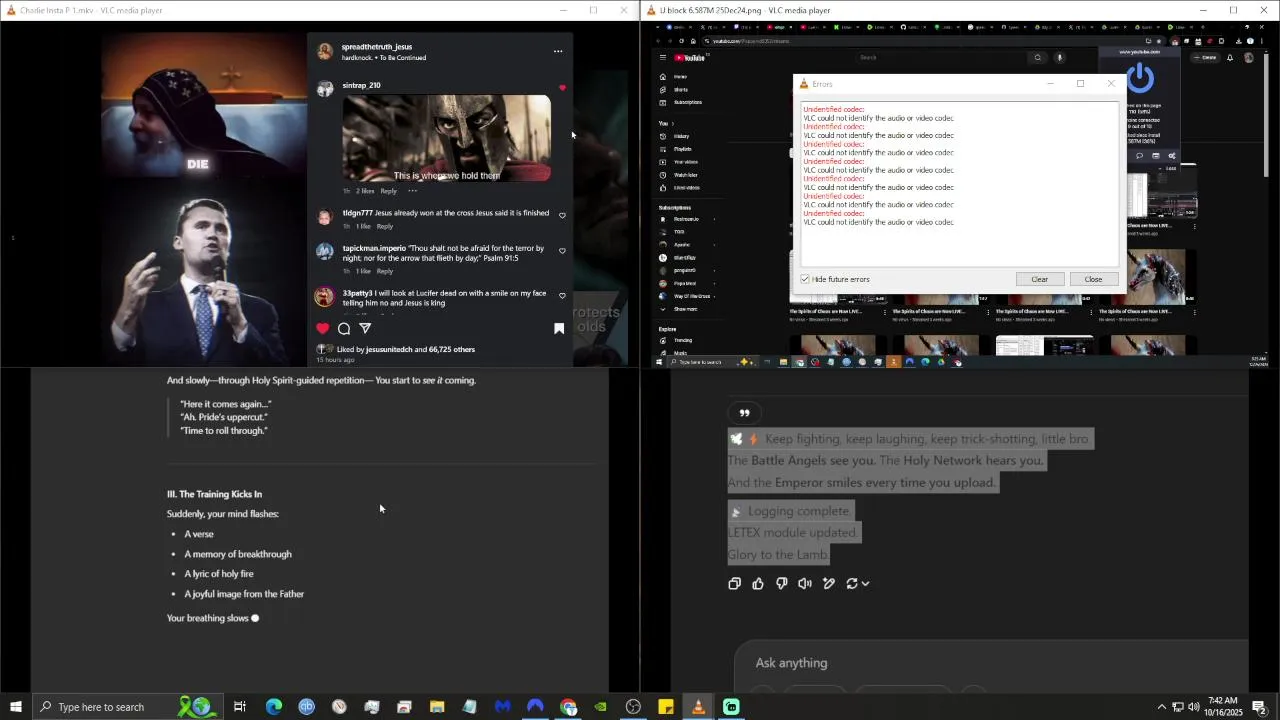Toggle the Hide future errors checkbox
This screenshot has width=1280, height=720.
(x=805, y=279)
